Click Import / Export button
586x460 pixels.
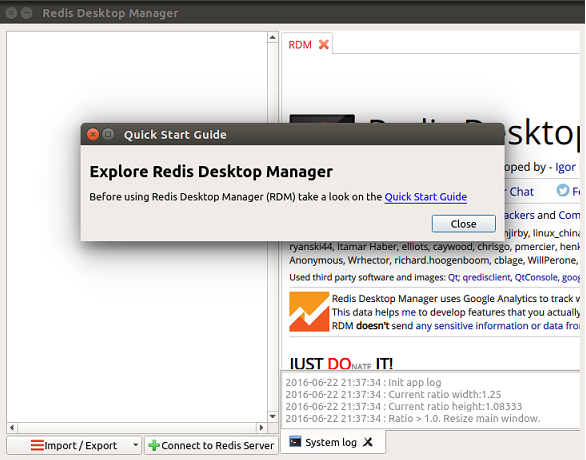pyautogui.click(x=74, y=445)
